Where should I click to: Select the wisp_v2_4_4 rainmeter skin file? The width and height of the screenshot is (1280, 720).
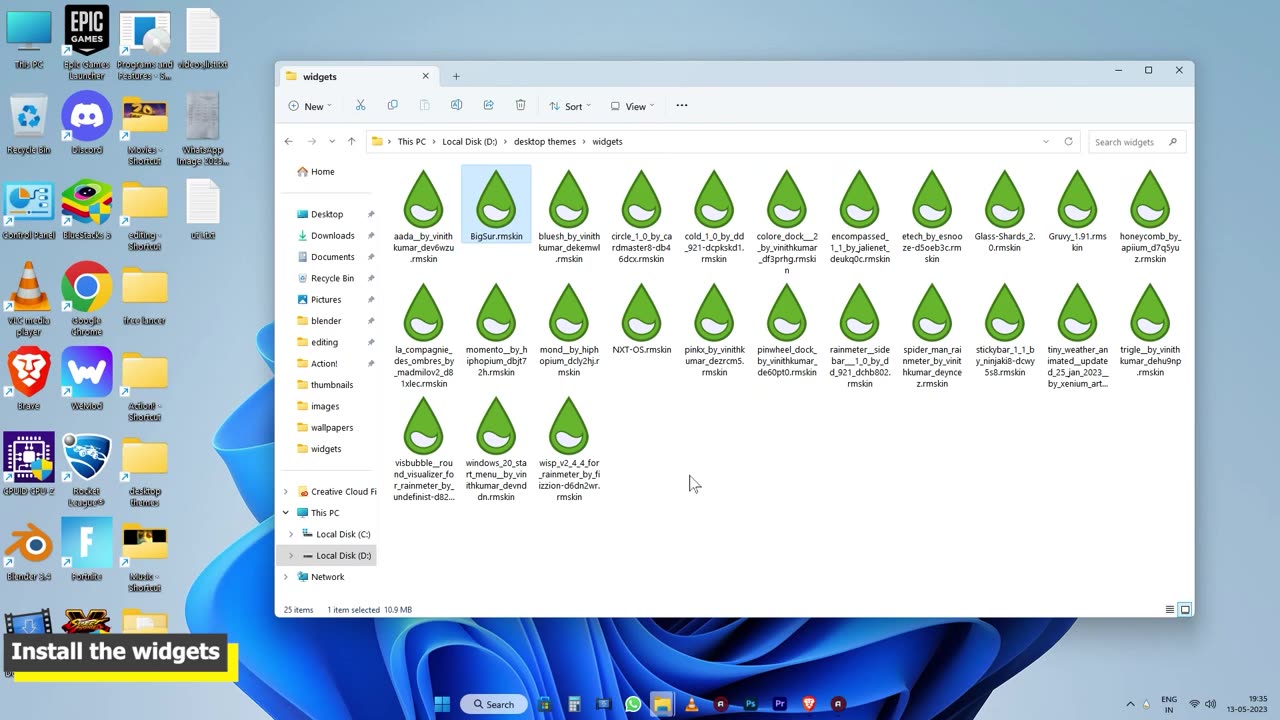tap(569, 449)
